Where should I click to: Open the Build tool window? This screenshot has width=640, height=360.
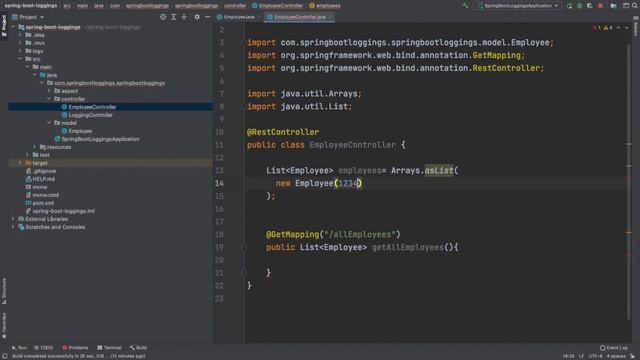(x=138, y=348)
